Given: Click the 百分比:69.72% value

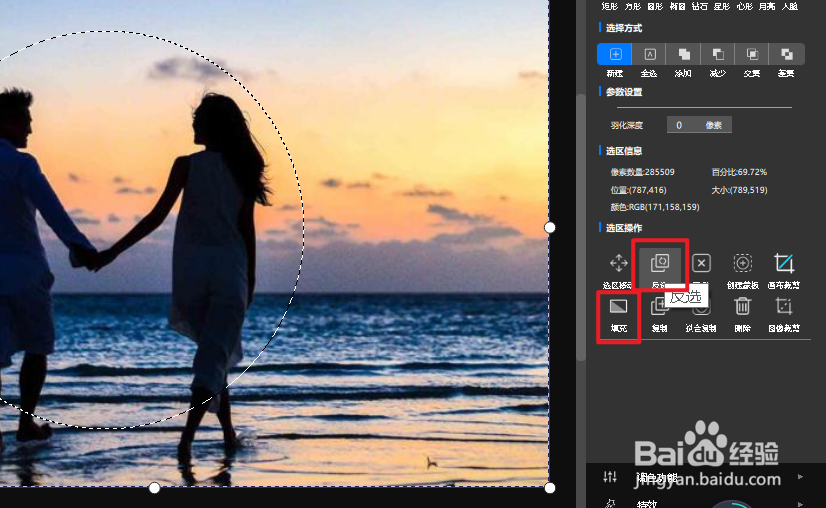Looking at the screenshot, I should (x=739, y=172).
